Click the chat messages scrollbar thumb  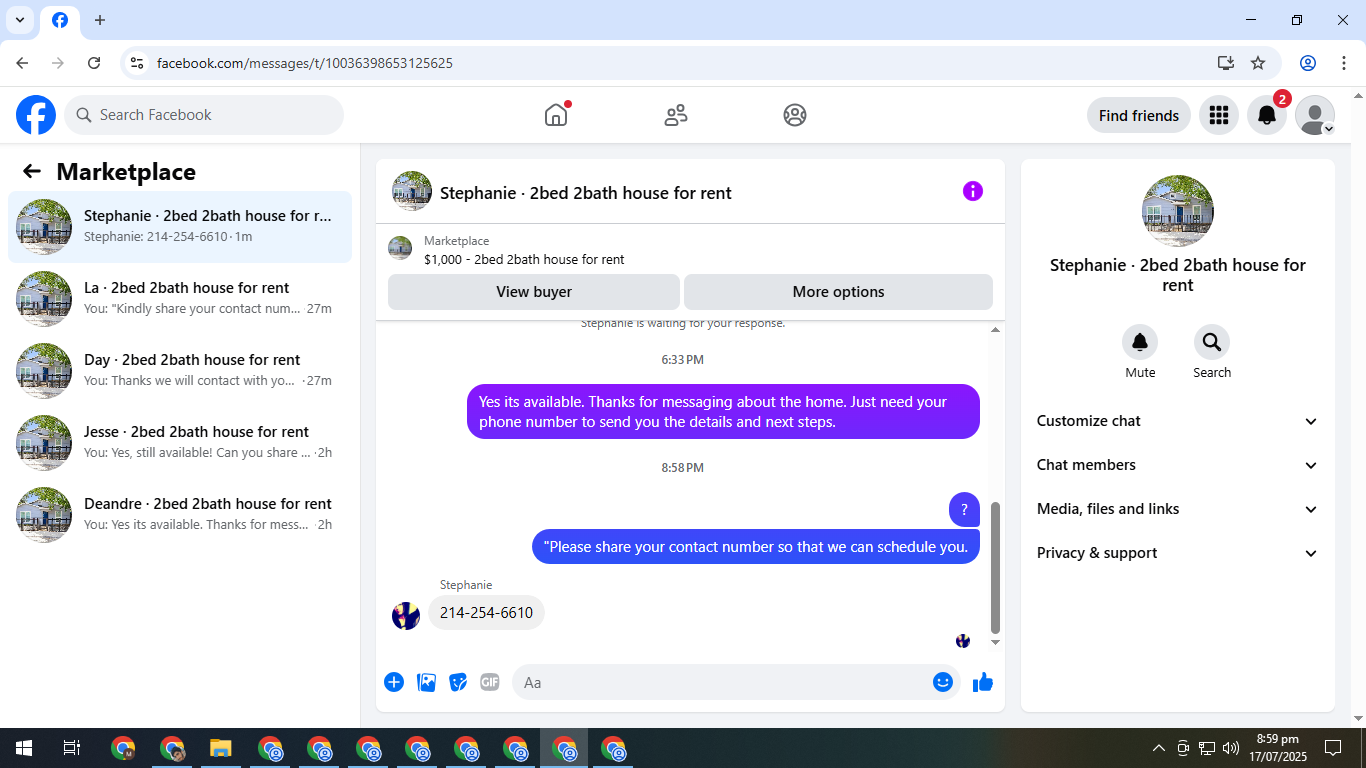(x=995, y=567)
